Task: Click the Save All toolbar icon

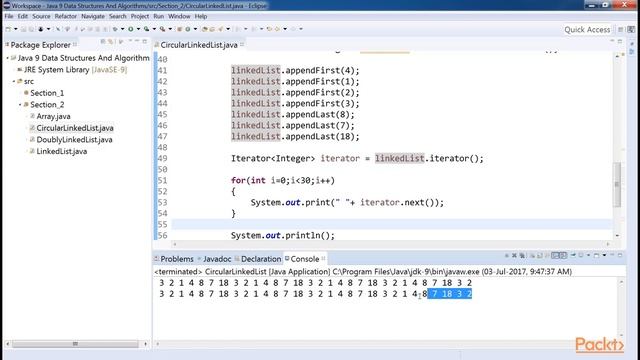Action: point(31,29)
